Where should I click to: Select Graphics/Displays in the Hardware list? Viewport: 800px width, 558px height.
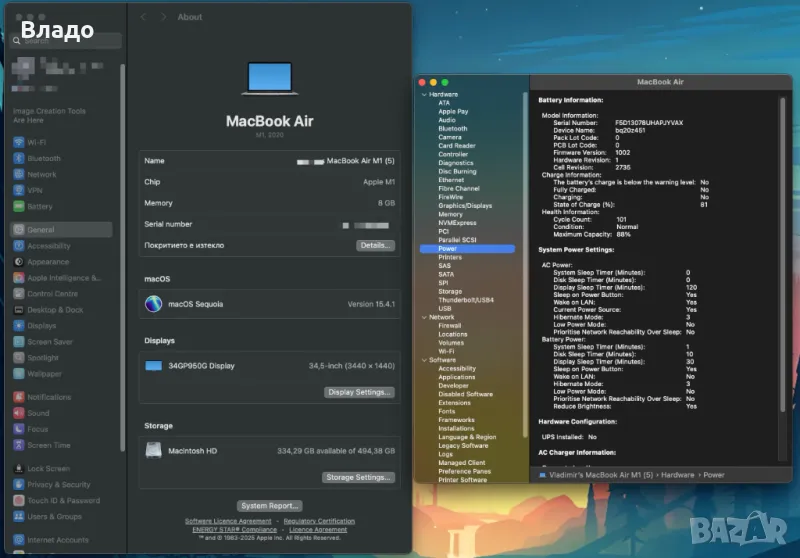tap(464, 206)
